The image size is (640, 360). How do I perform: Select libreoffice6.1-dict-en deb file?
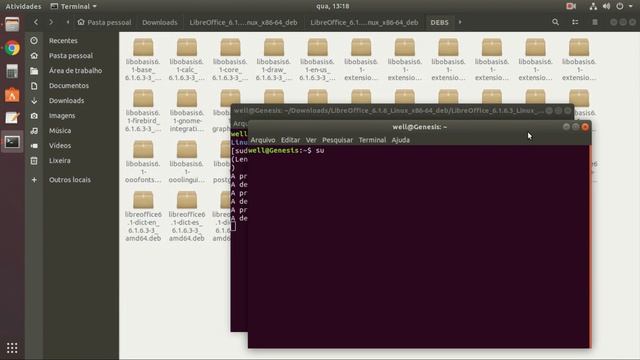pyautogui.click(x=143, y=216)
